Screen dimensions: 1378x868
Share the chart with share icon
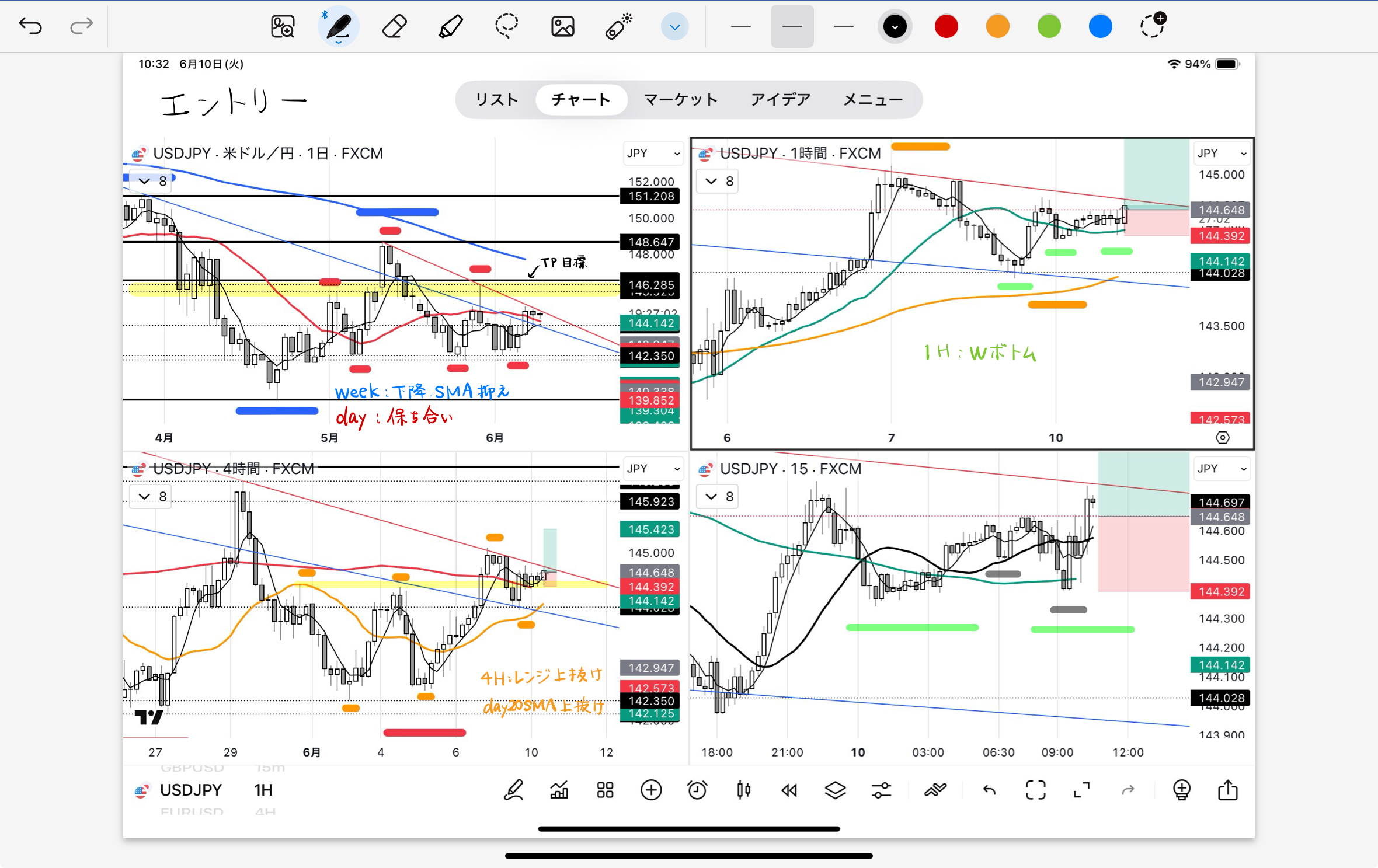coord(1228,790)
